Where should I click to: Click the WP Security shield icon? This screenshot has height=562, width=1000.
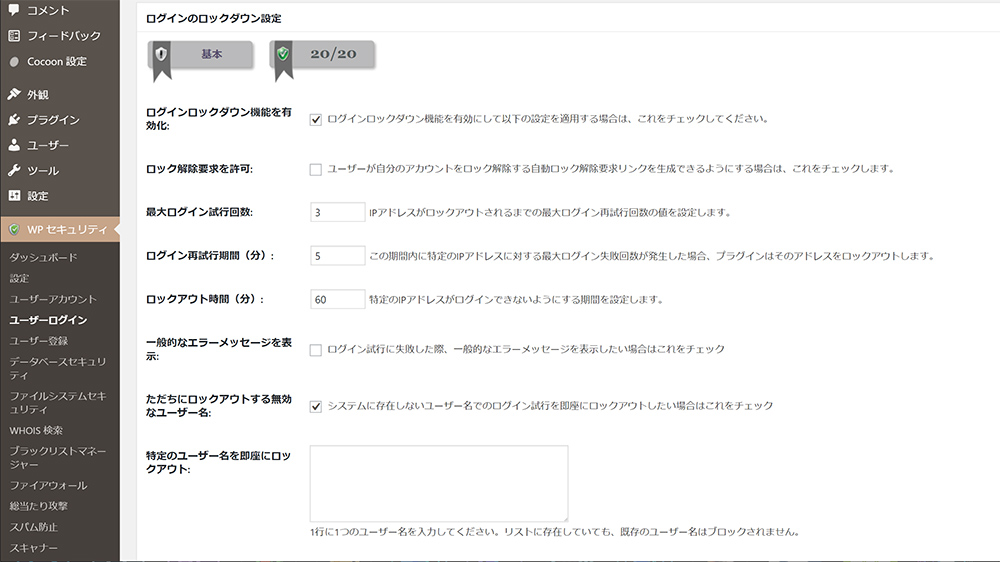tap(14, 229)
